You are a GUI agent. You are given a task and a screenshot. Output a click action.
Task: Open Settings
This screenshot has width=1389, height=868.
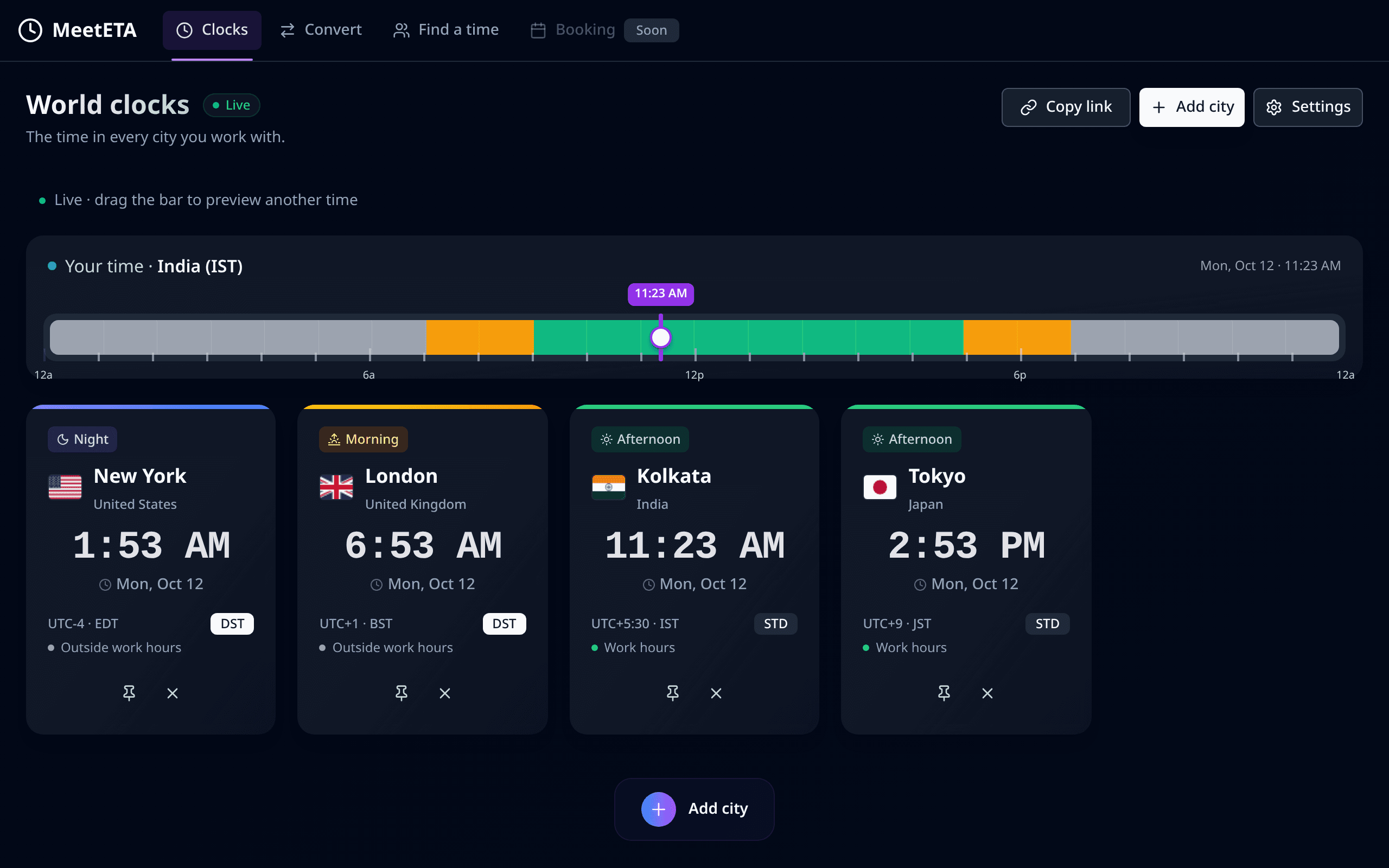pyautogui.click(x=1308, y=107)
